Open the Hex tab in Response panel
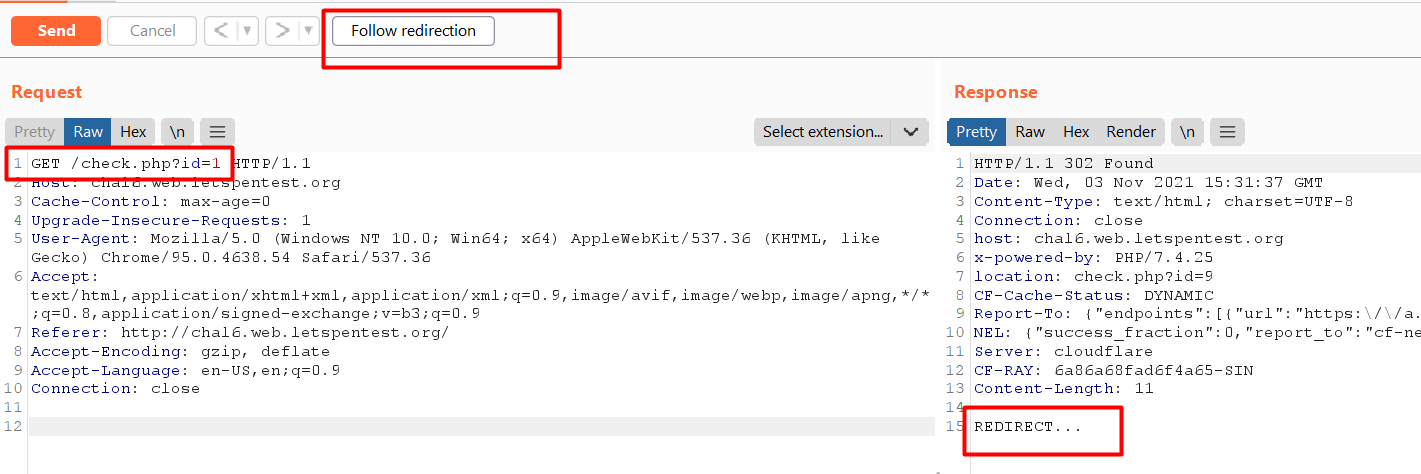1421x474 pixels. pyautogui.click(x=1076, y=132)
